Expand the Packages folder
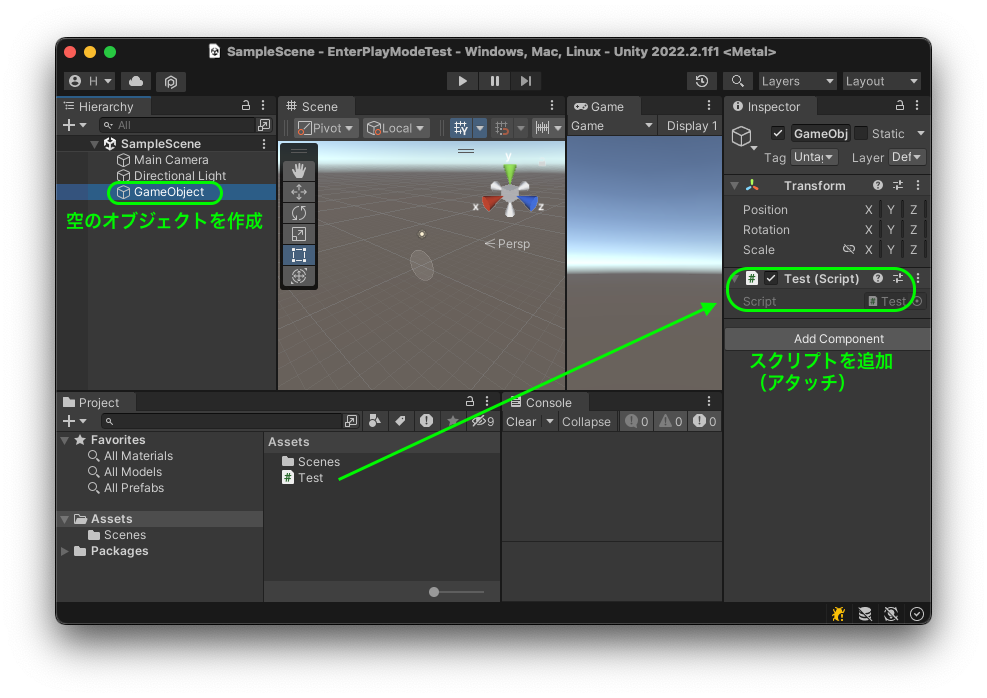987x698 pixels. [64, 551]
